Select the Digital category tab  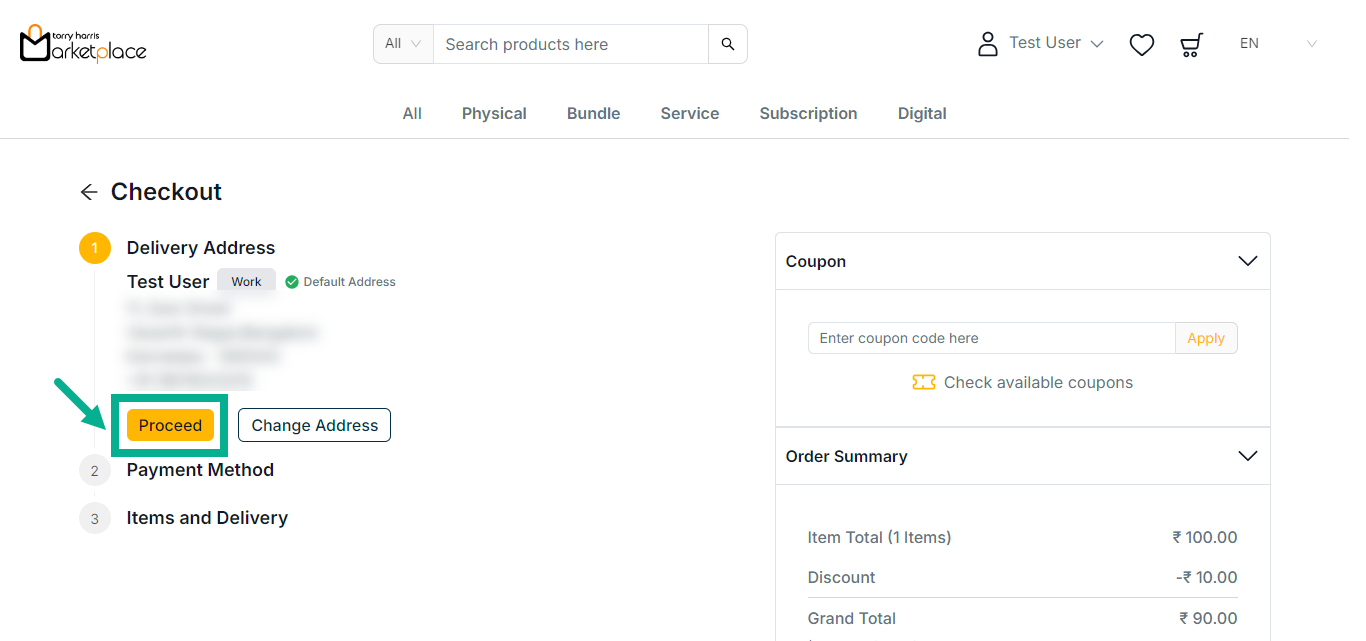[x=922, y=113]
